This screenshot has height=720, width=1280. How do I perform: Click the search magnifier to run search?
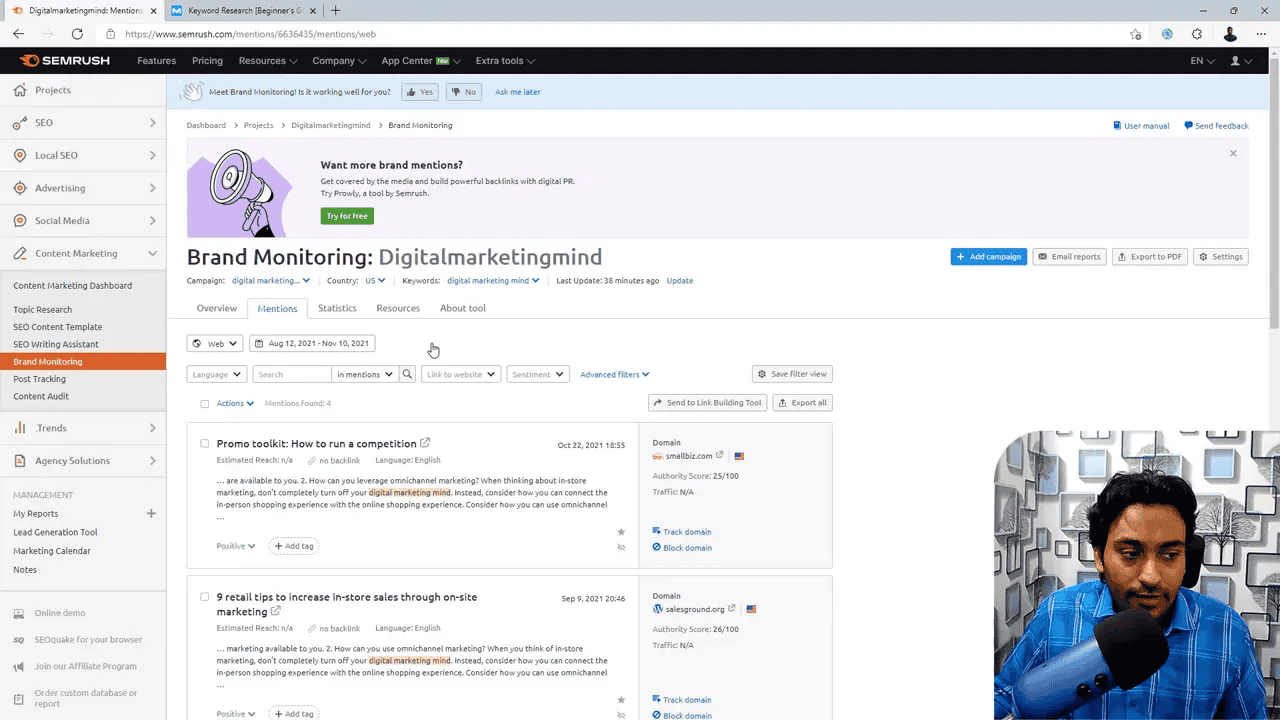point(406,374)
